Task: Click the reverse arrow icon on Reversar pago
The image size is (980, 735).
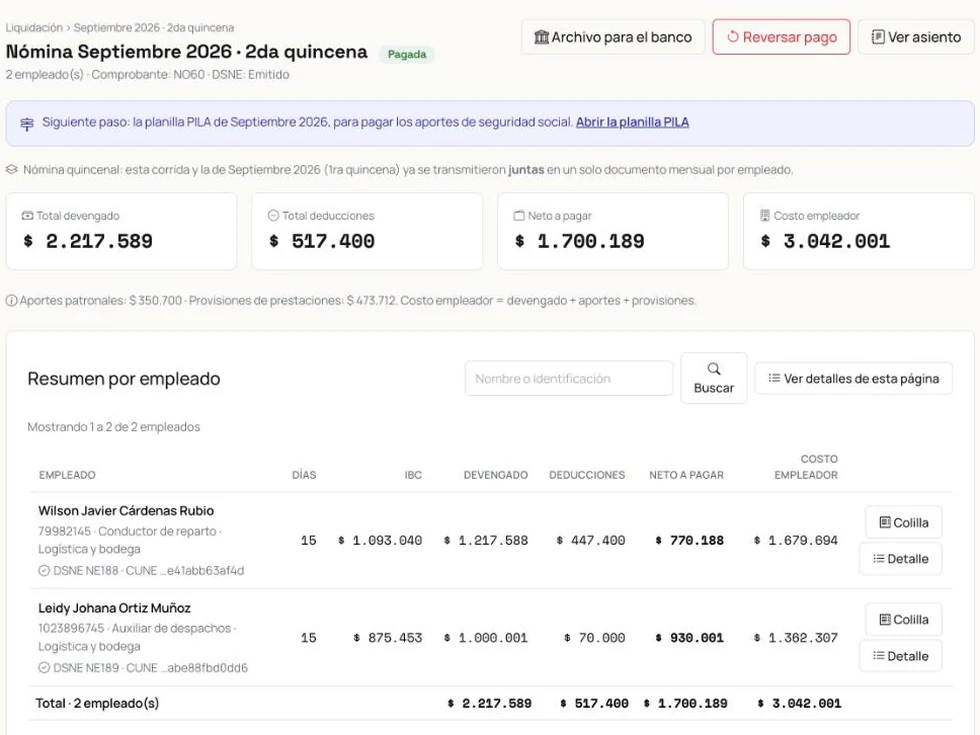Action: coord(732,37)
